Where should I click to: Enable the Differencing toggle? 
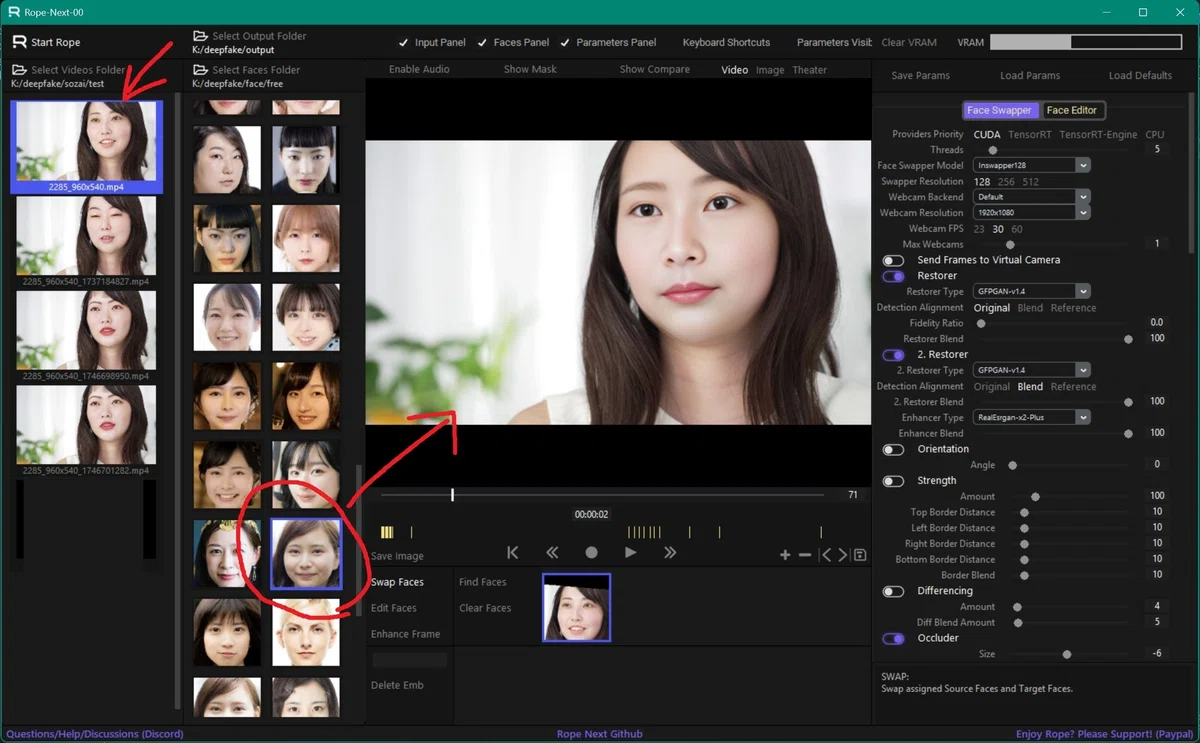click(893, 592)
